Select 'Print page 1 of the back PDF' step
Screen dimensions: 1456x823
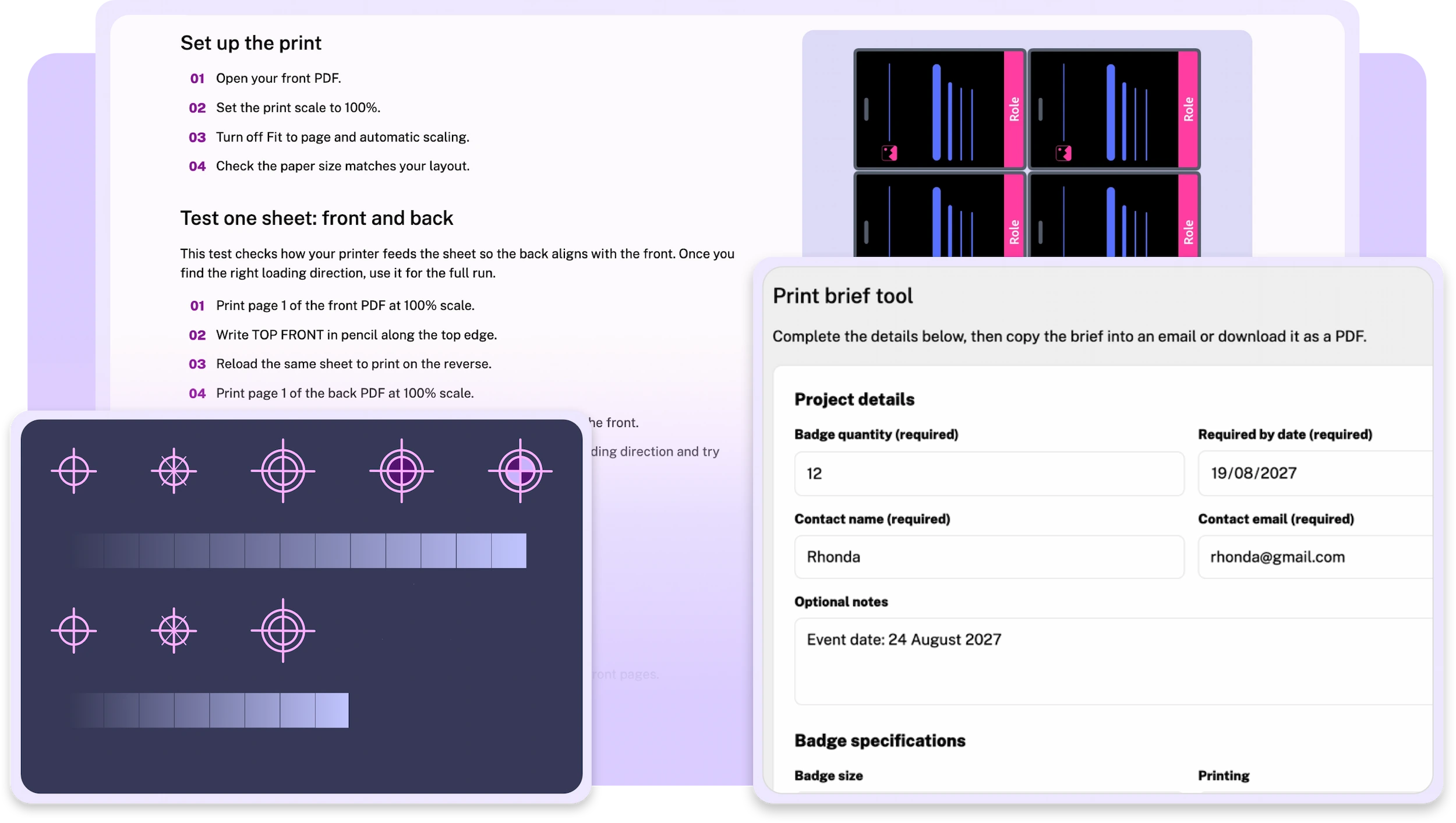pyautogui.click(x=345, y=393)
